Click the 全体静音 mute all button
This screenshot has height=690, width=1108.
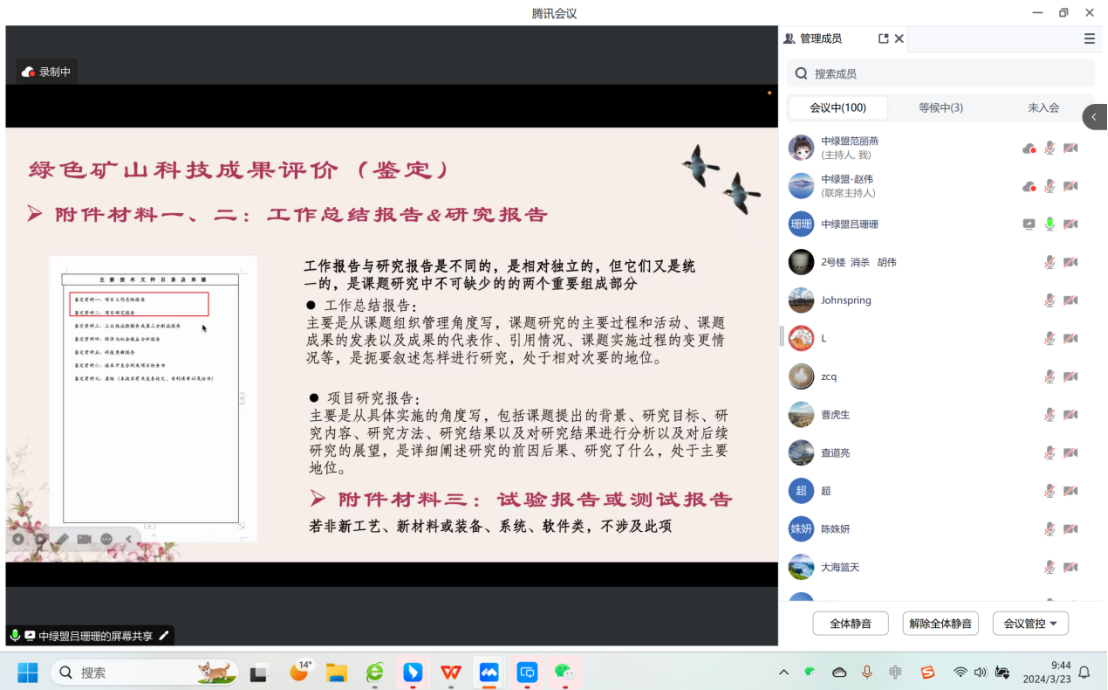(850, 624)
